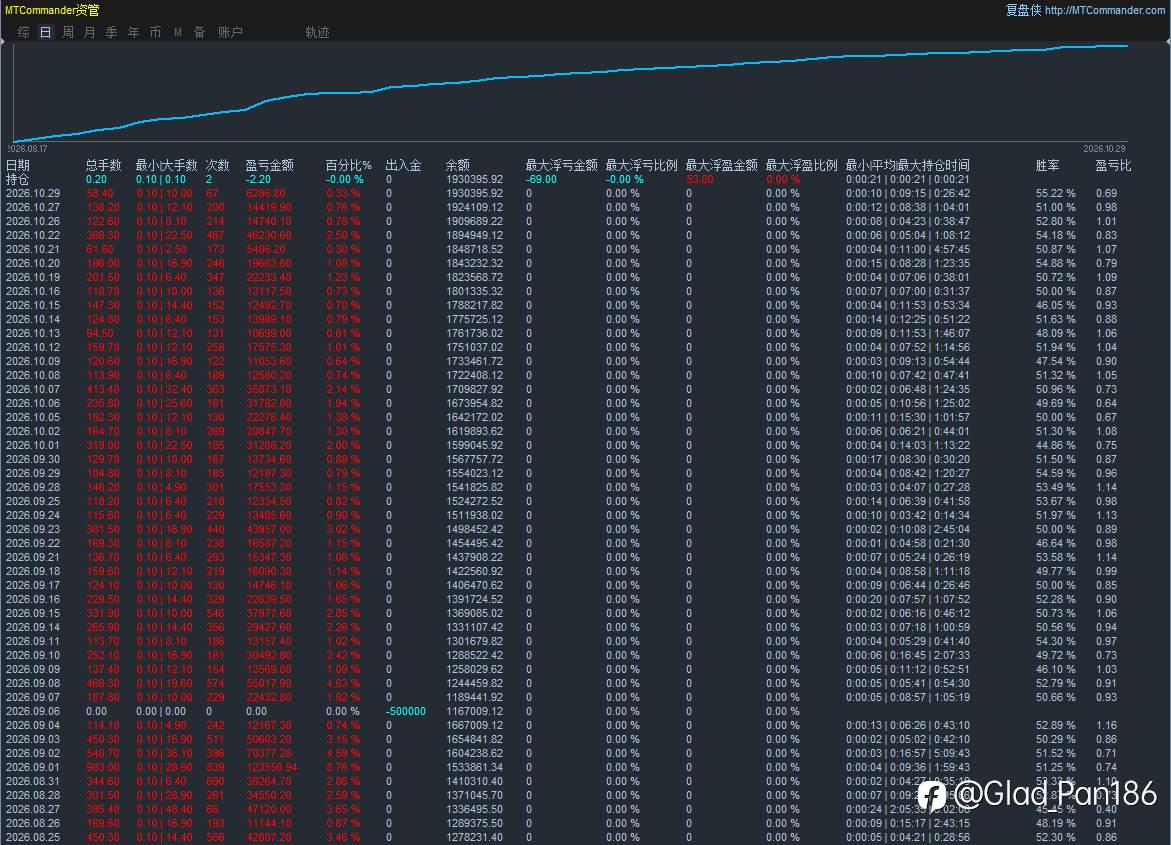Open the 季 quarterly tab
This screenshot has height=845, width=1171.
point(111,32)
